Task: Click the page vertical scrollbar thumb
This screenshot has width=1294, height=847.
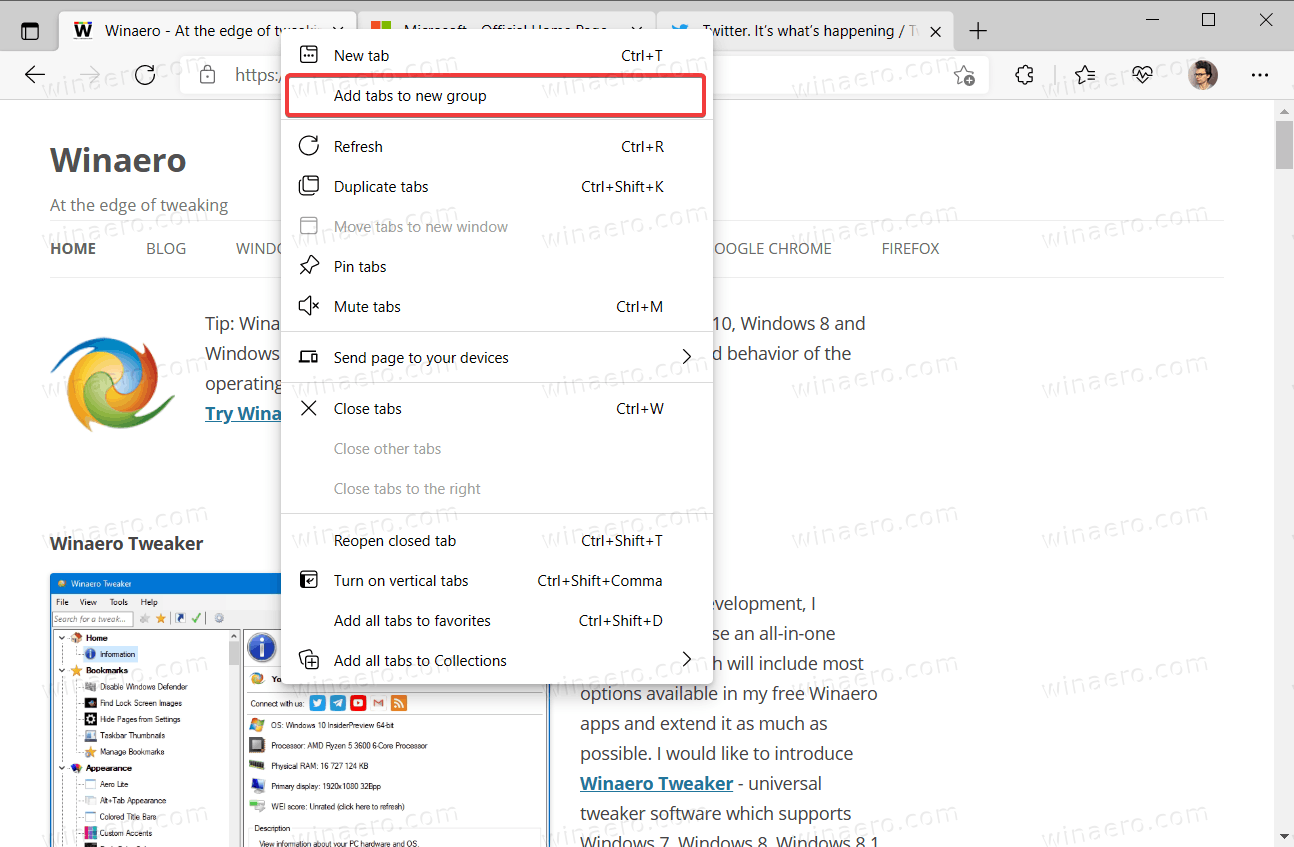Action: [1283, 145]
